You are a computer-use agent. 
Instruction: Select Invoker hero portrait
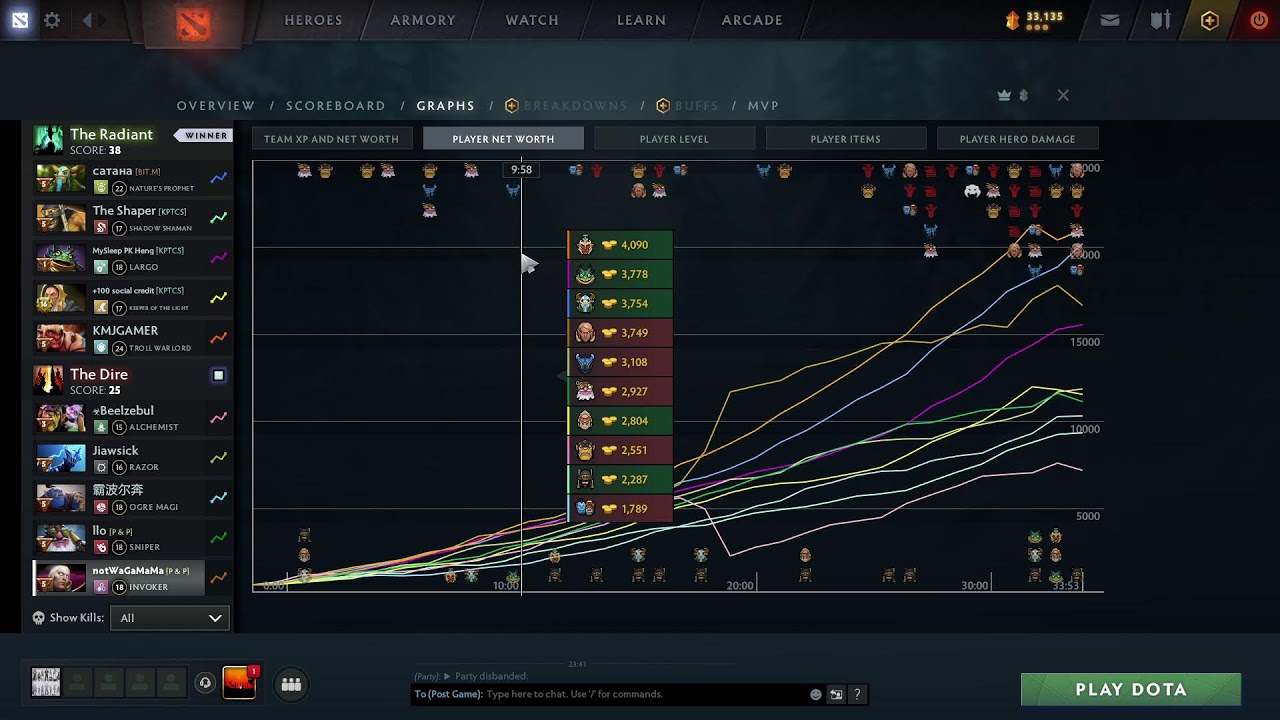(x=61, y=578)
